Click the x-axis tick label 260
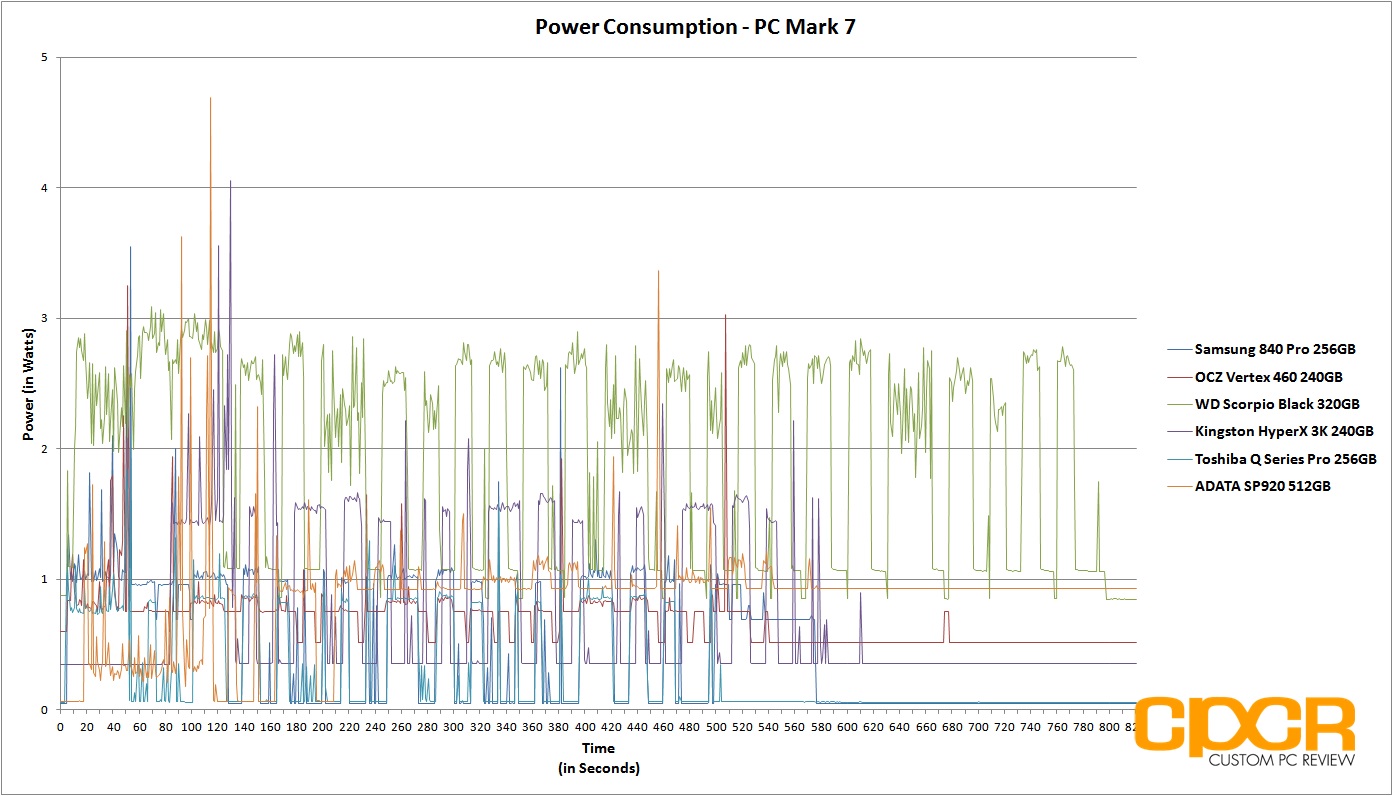The image size is (1393, 796). [401, 726]
